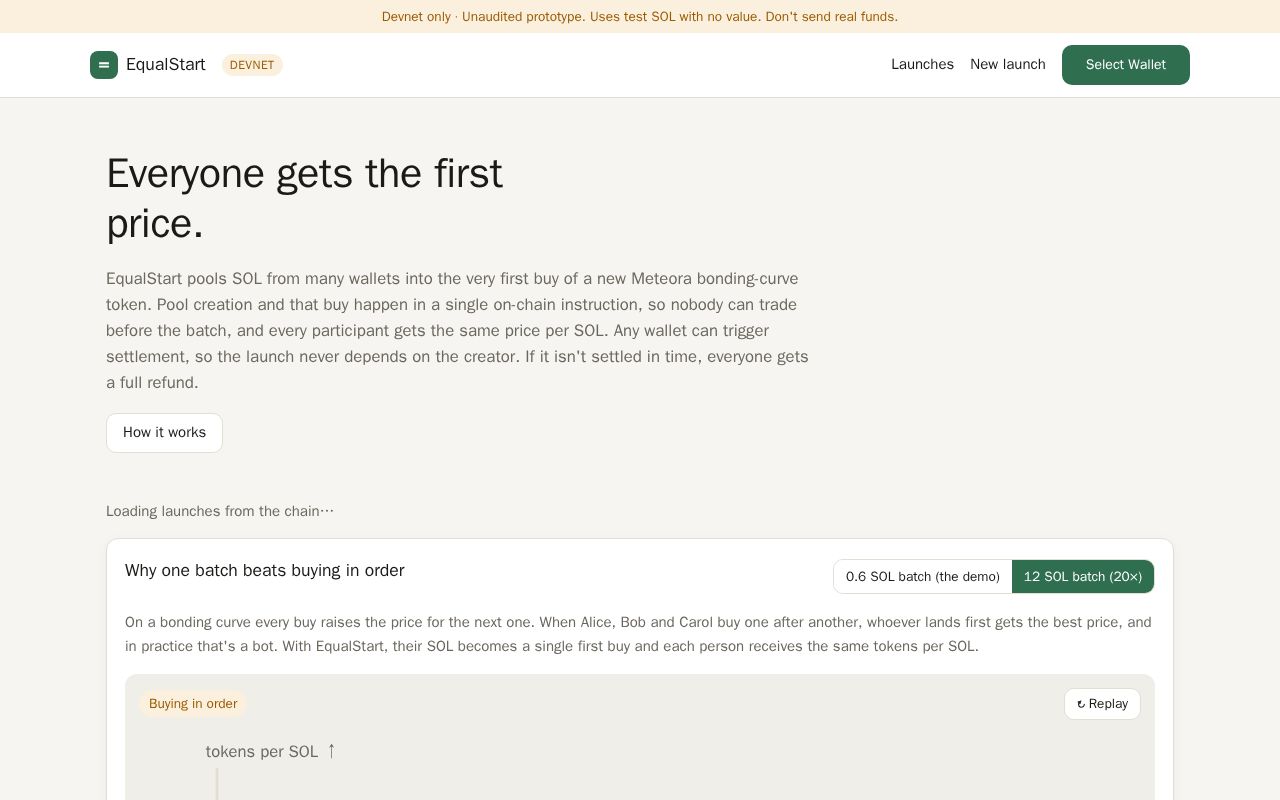
Task: Open the How it works button
Action: coord(164,433)
